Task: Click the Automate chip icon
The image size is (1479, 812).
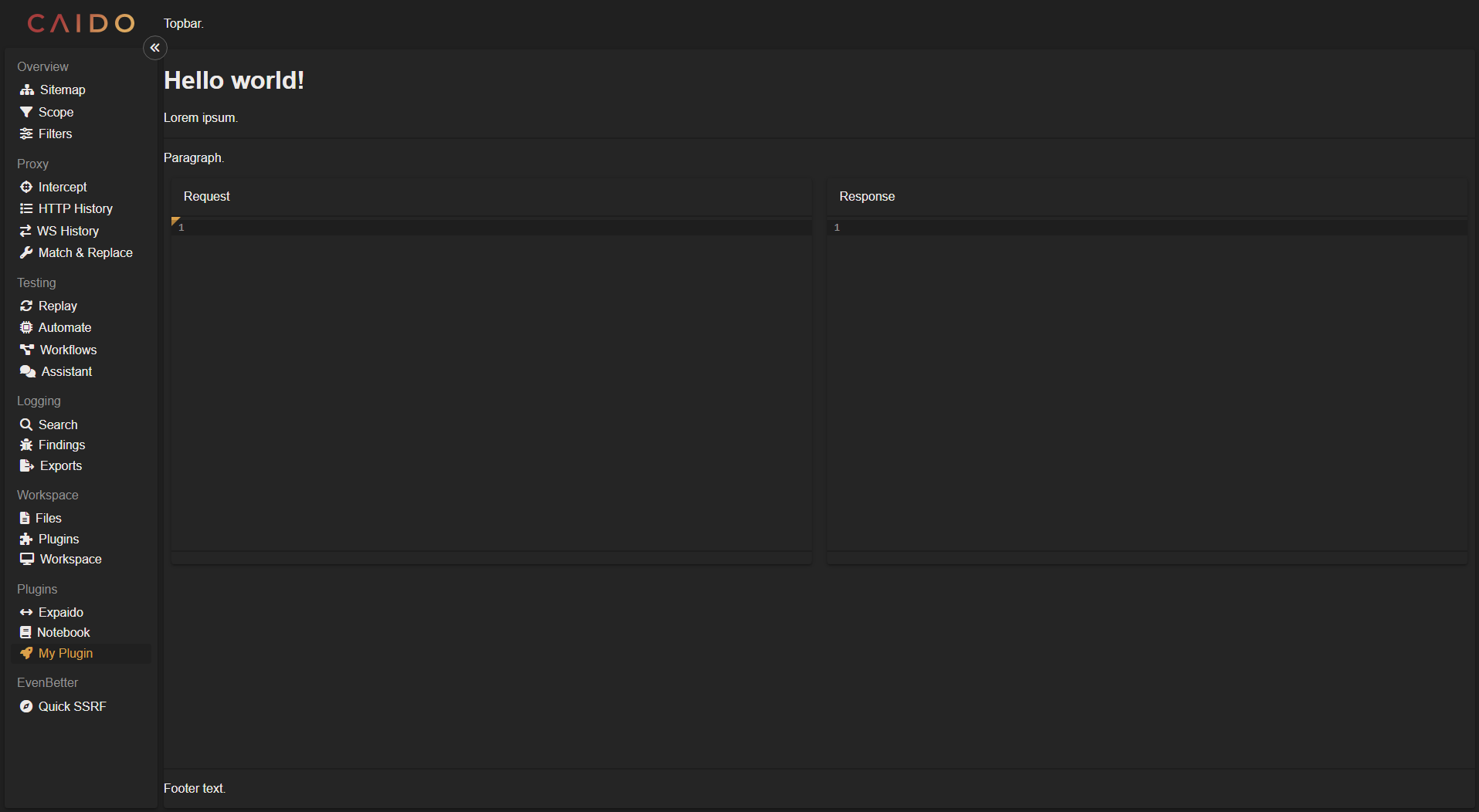Action: (26, 328)
